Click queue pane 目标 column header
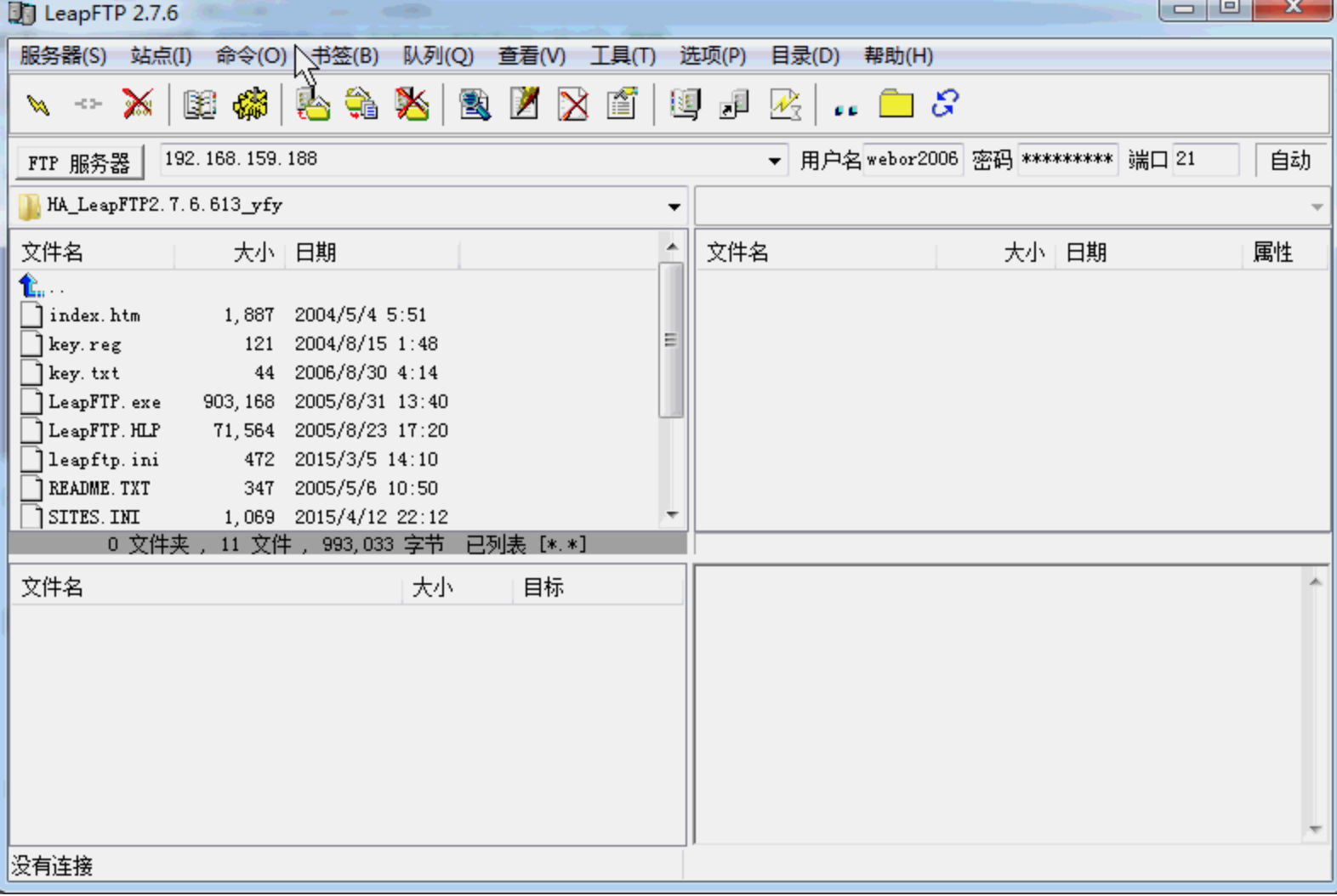 click(597, 587)
